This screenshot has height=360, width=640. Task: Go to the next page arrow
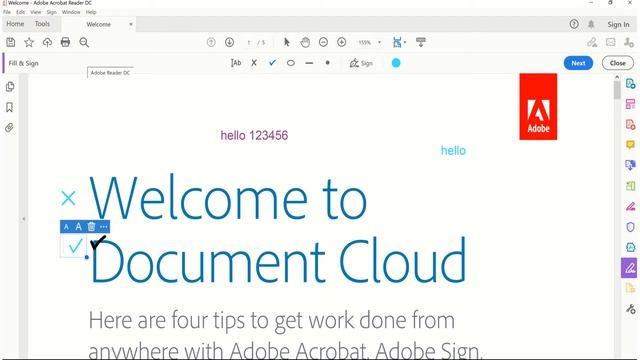point(229,42)
